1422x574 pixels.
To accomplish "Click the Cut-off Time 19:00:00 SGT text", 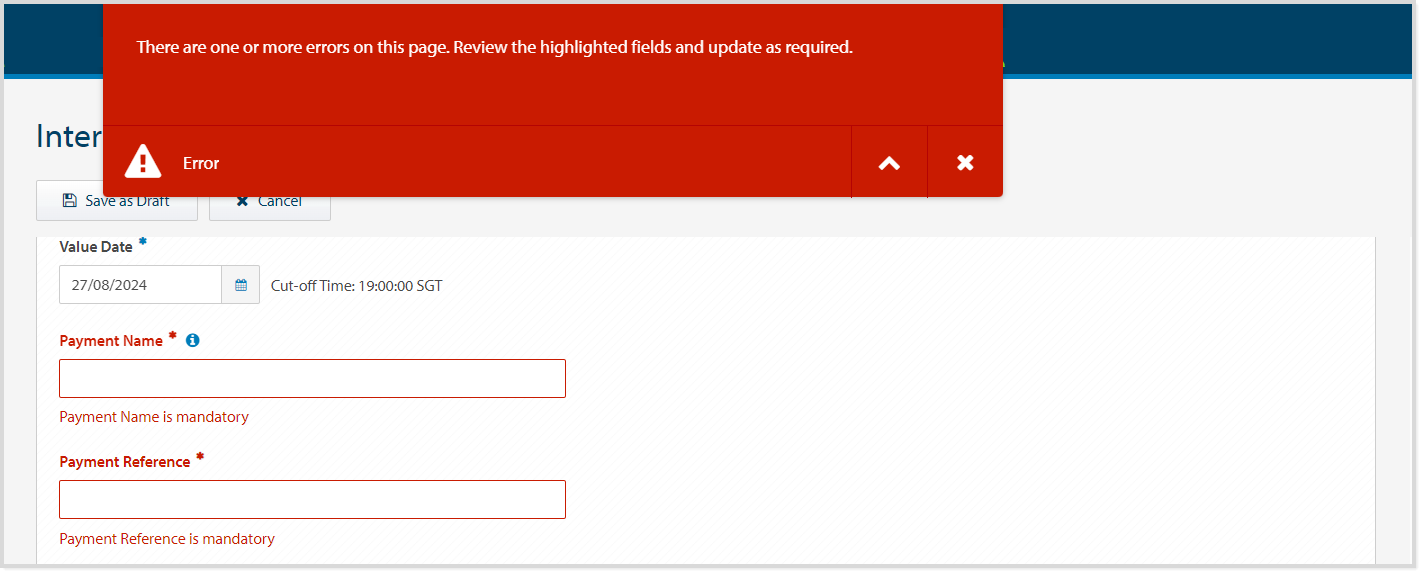I will click(x=356, y=286).
